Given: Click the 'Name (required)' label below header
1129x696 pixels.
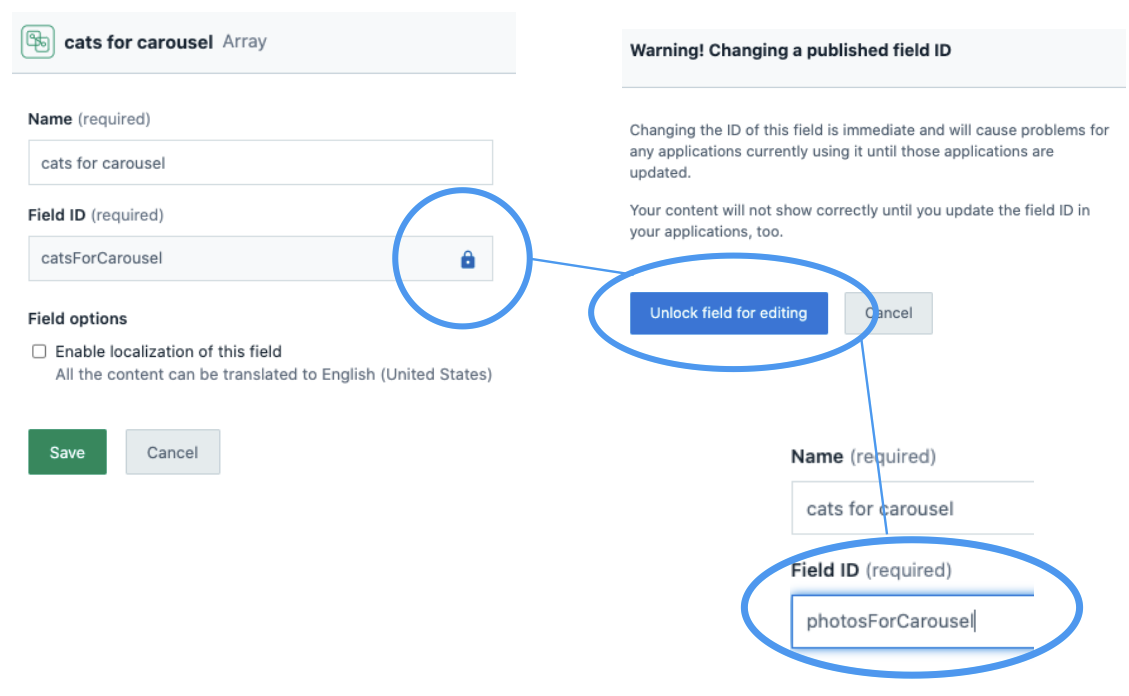Looking at the screenshot, I should point(89,119).
